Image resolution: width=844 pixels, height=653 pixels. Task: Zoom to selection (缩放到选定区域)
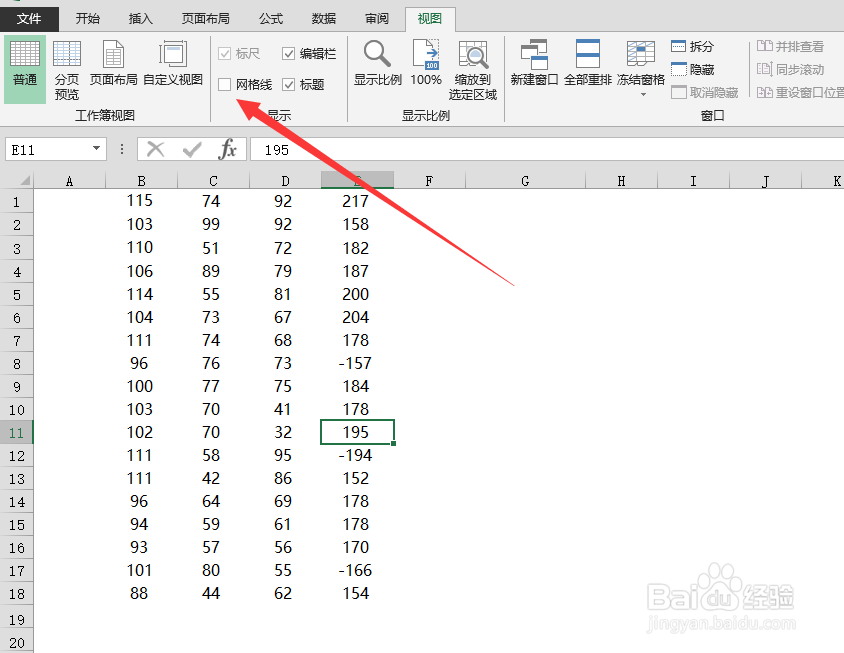(x=473, y=70)
